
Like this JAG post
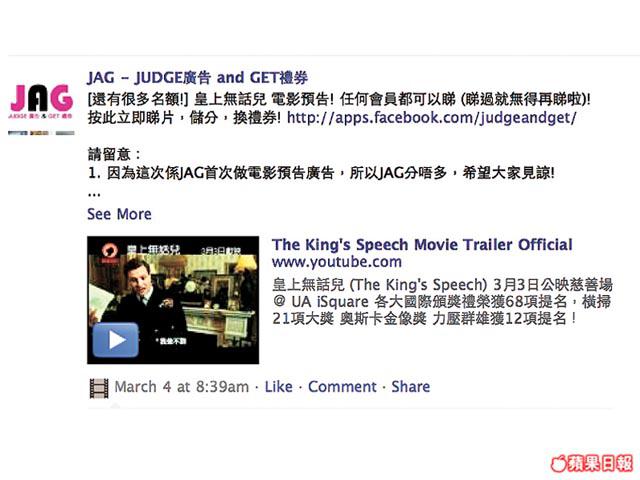(278, 387)
